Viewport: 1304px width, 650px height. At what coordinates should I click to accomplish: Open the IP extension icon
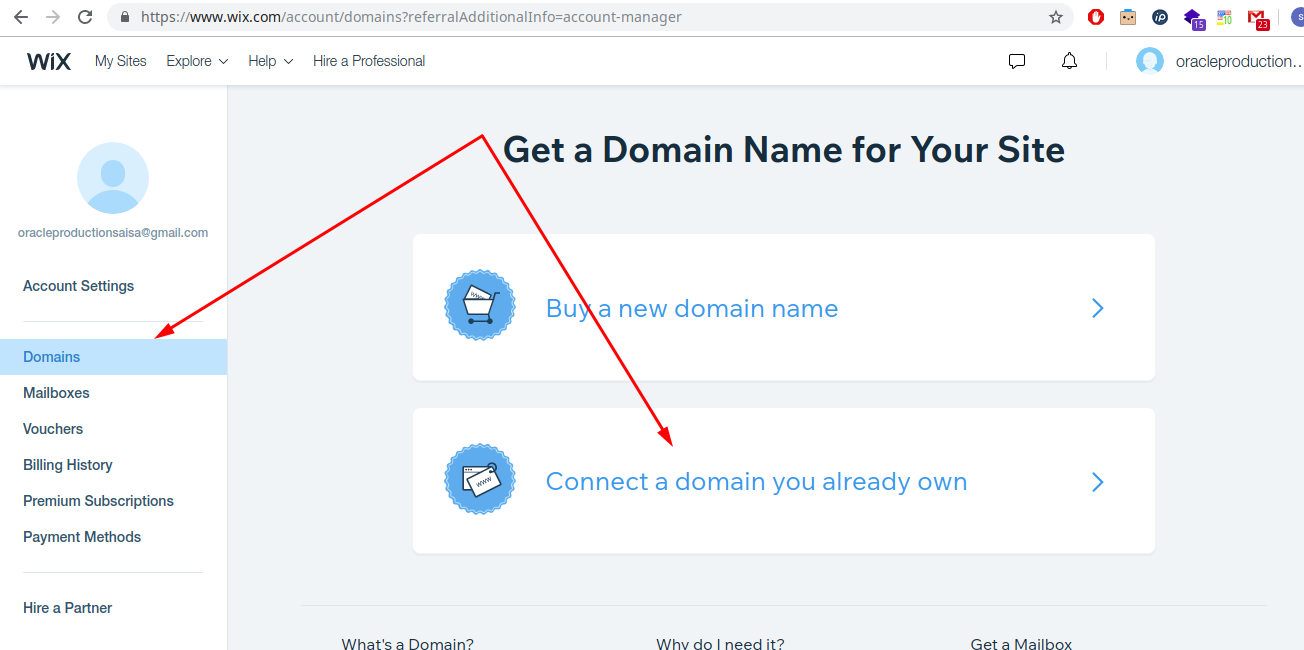click(x=1160, y=17)
